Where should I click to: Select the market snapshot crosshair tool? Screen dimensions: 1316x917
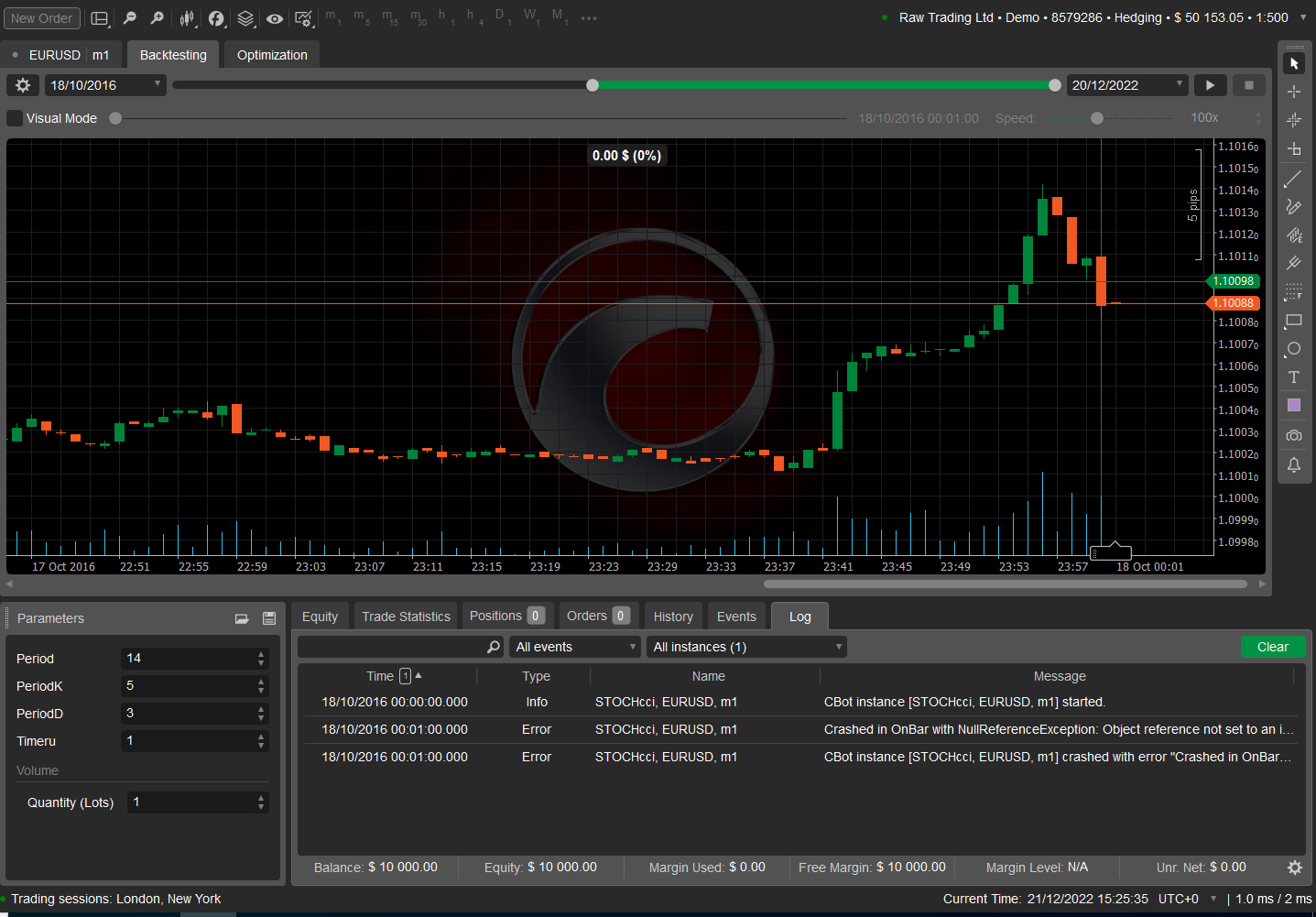pos(1294,120)
